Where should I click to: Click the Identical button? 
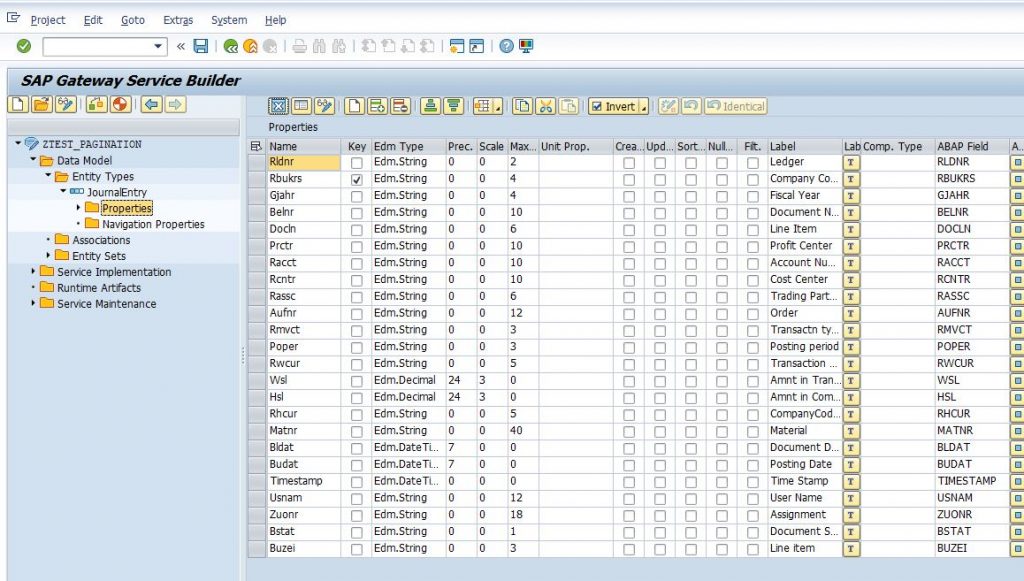coord(736,106)
